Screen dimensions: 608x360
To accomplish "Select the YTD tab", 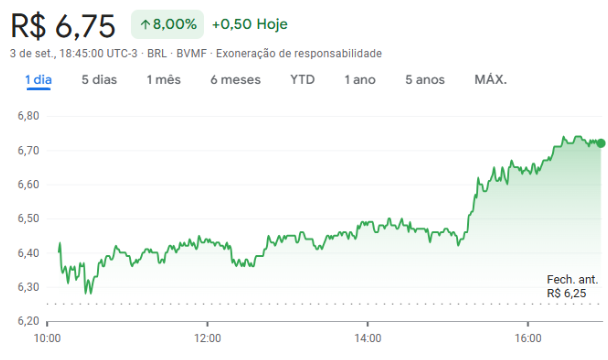I will (x=302, y=80).
